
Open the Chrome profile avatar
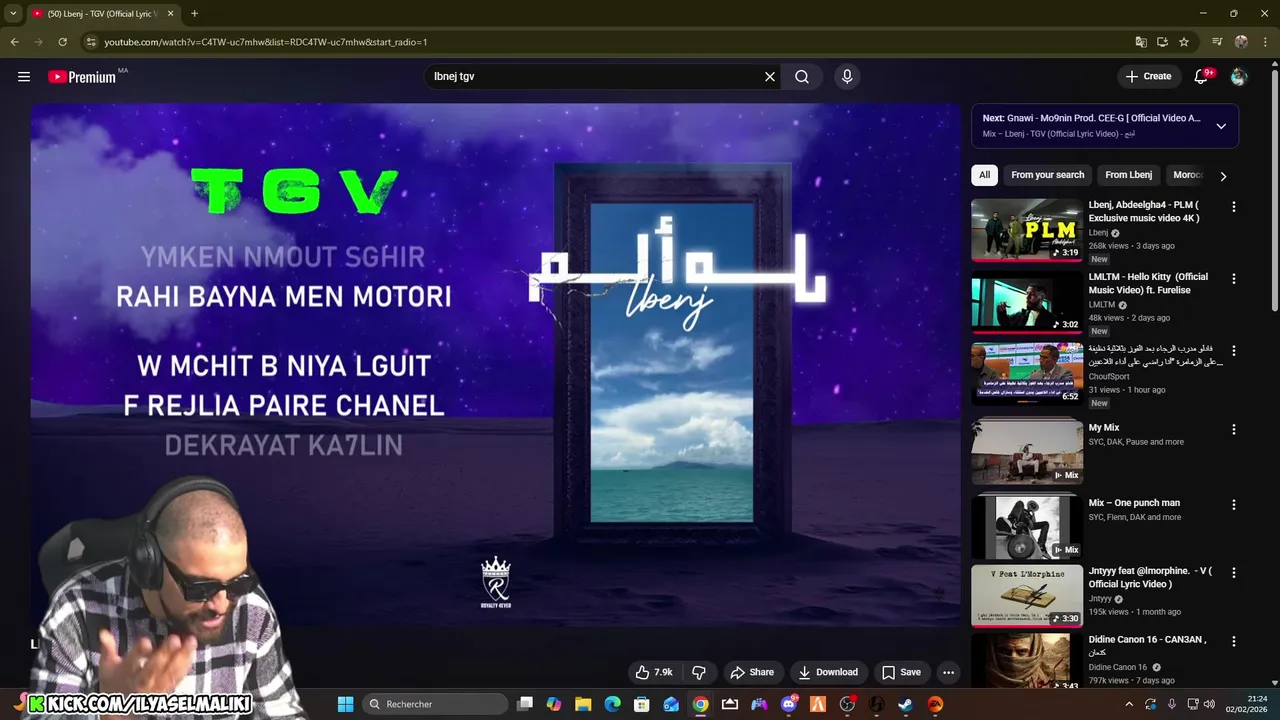[x=1241, y=42]
